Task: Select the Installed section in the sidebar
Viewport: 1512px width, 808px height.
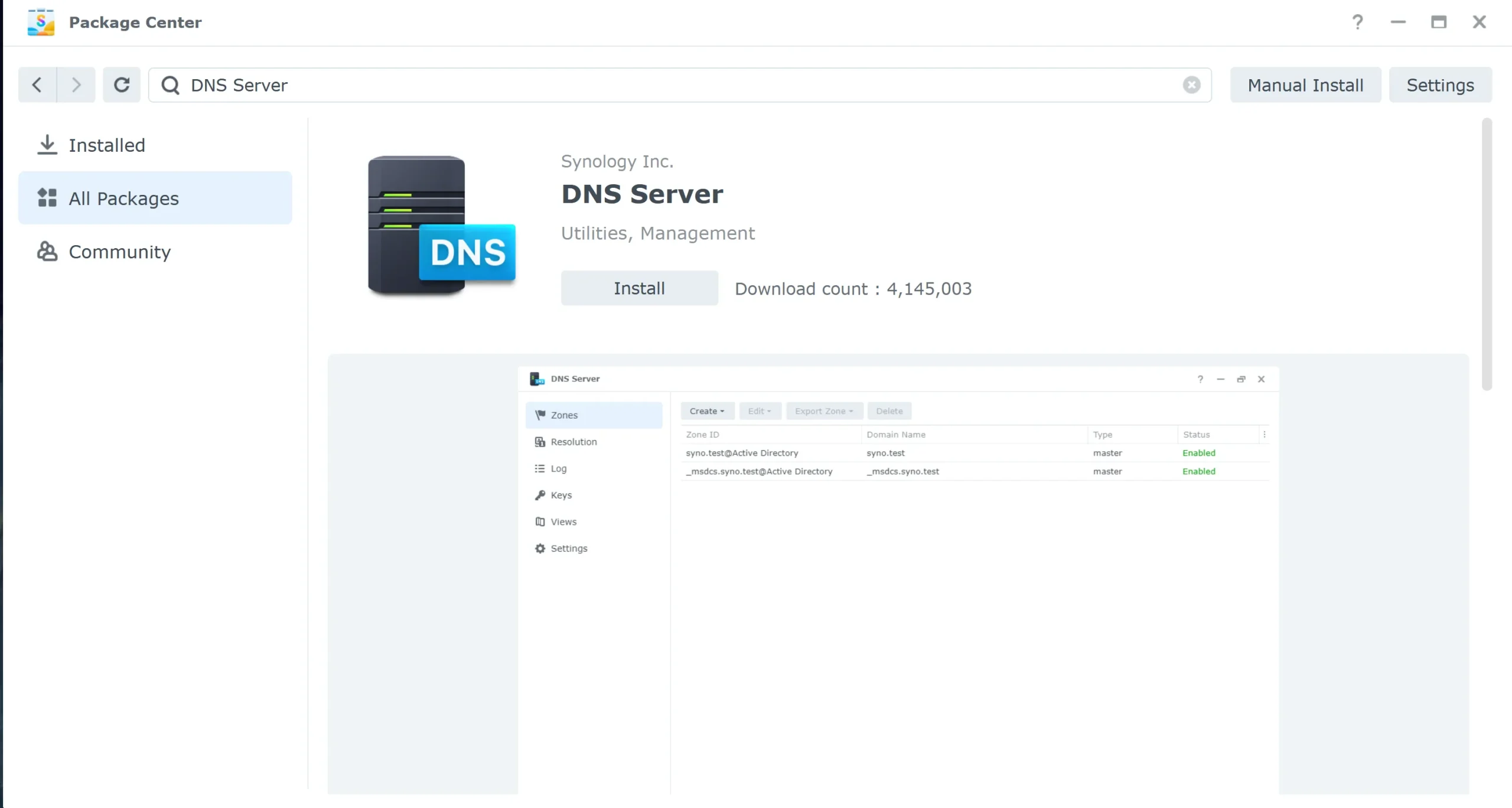Action: pyautogui.click(x=106, y=145)
